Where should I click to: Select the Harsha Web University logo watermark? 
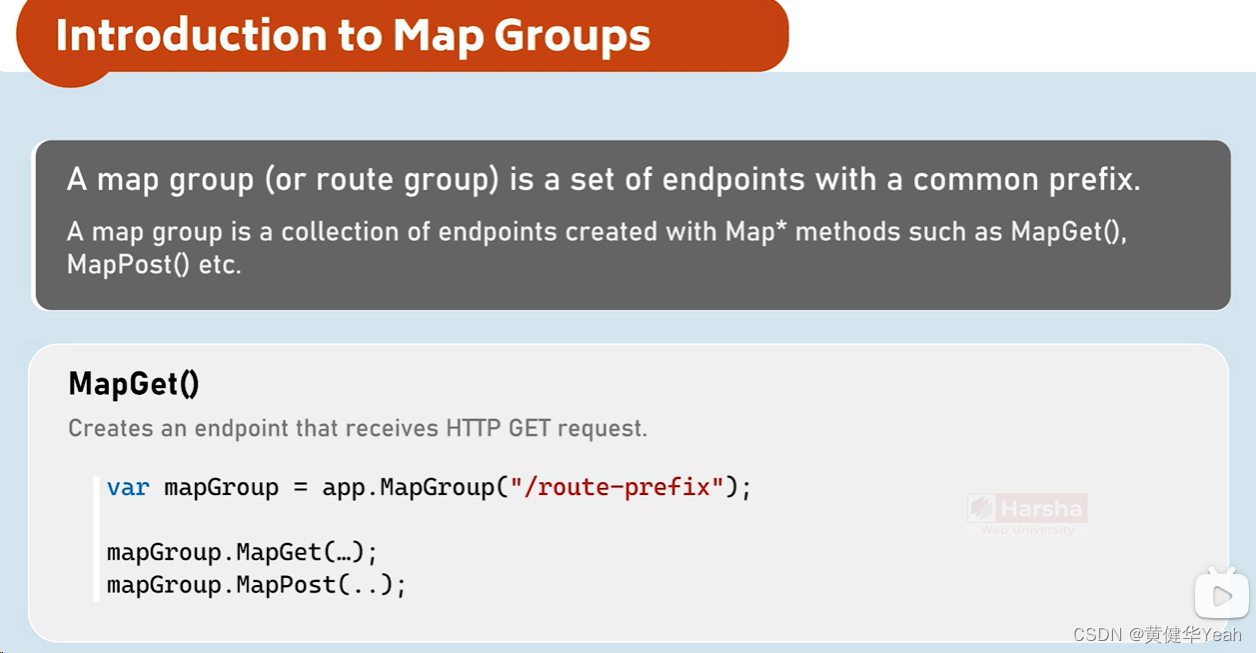pos(1030,514)
